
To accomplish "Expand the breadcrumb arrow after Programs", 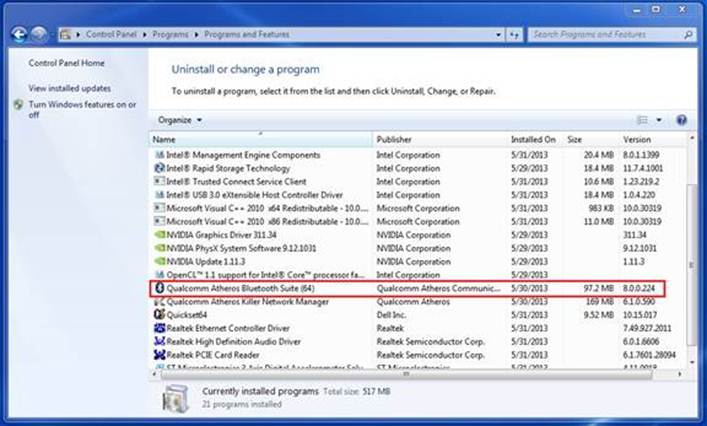I will 197,35.
